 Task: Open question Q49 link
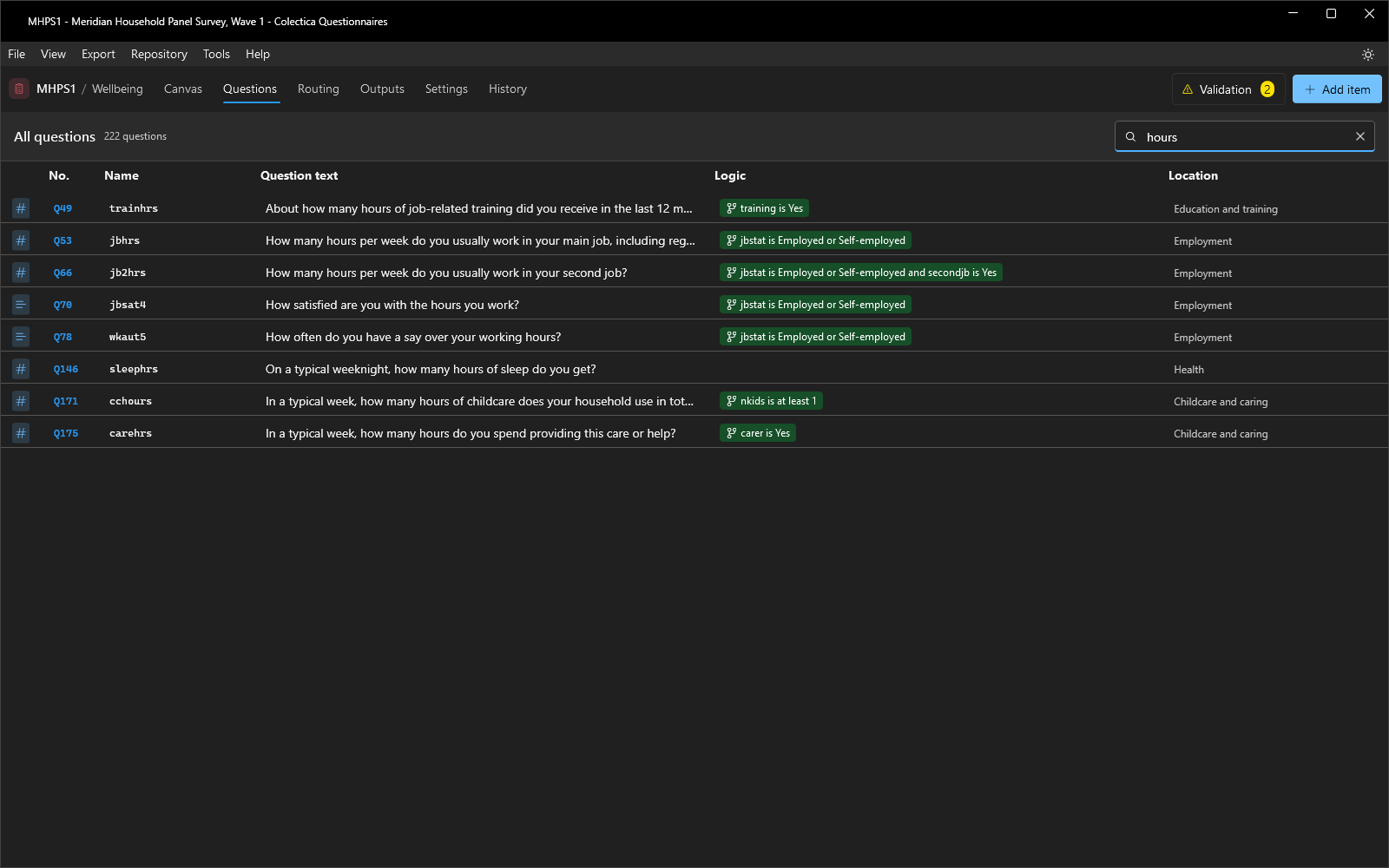[x=63, y=208]
